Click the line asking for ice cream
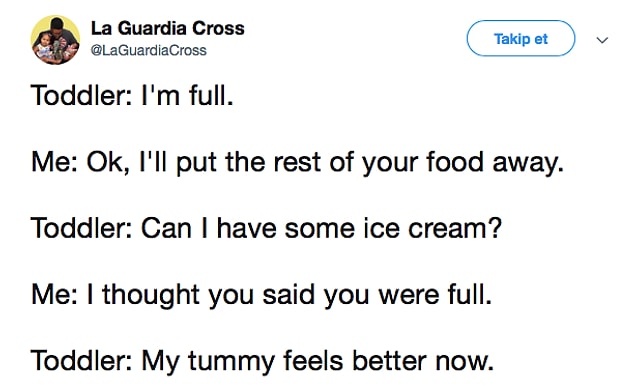This screenshot has width=635, height=387. point(266,228)
